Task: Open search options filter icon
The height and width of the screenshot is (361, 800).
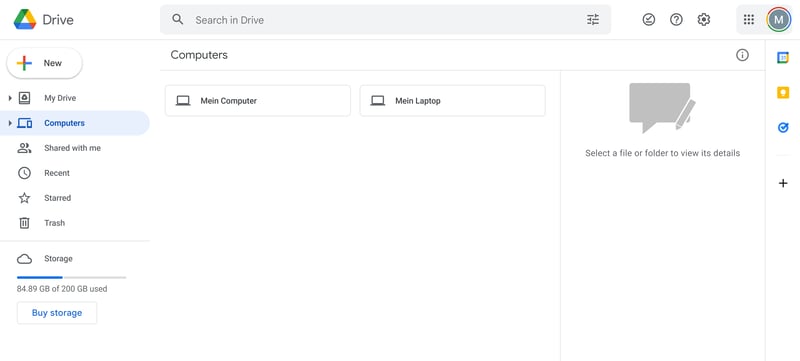Action: point(592,20)
